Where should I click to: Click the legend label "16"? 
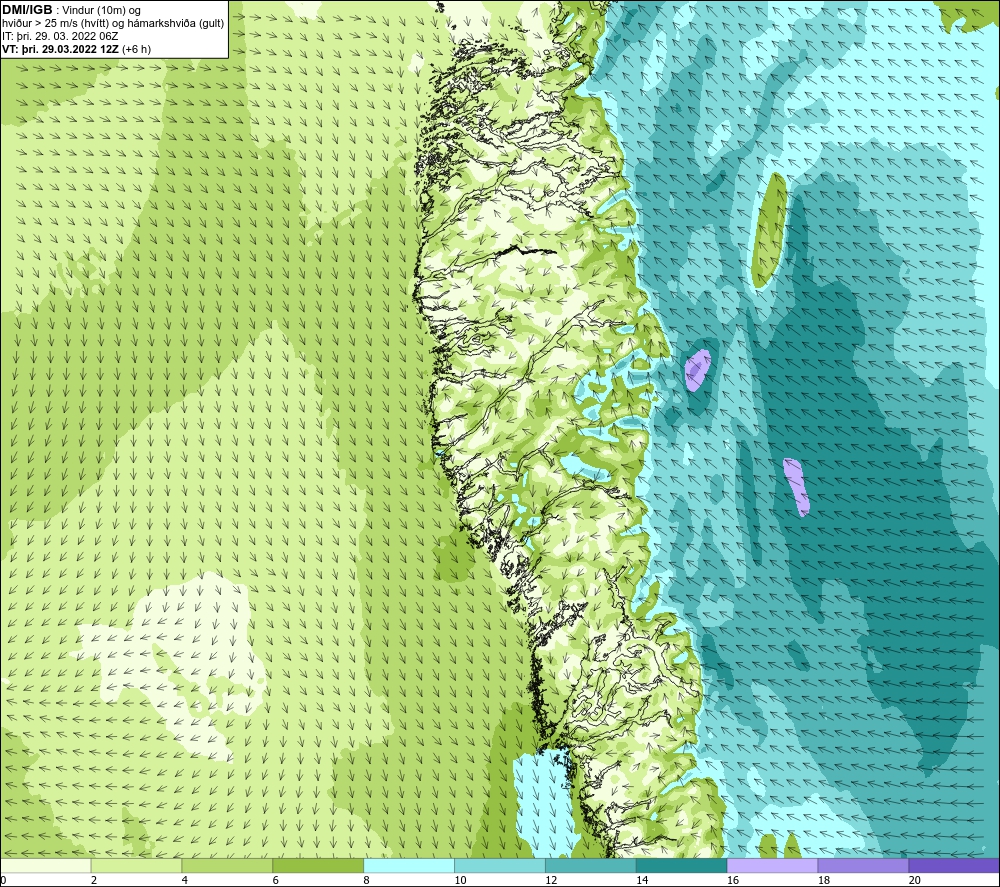(733, 880)
